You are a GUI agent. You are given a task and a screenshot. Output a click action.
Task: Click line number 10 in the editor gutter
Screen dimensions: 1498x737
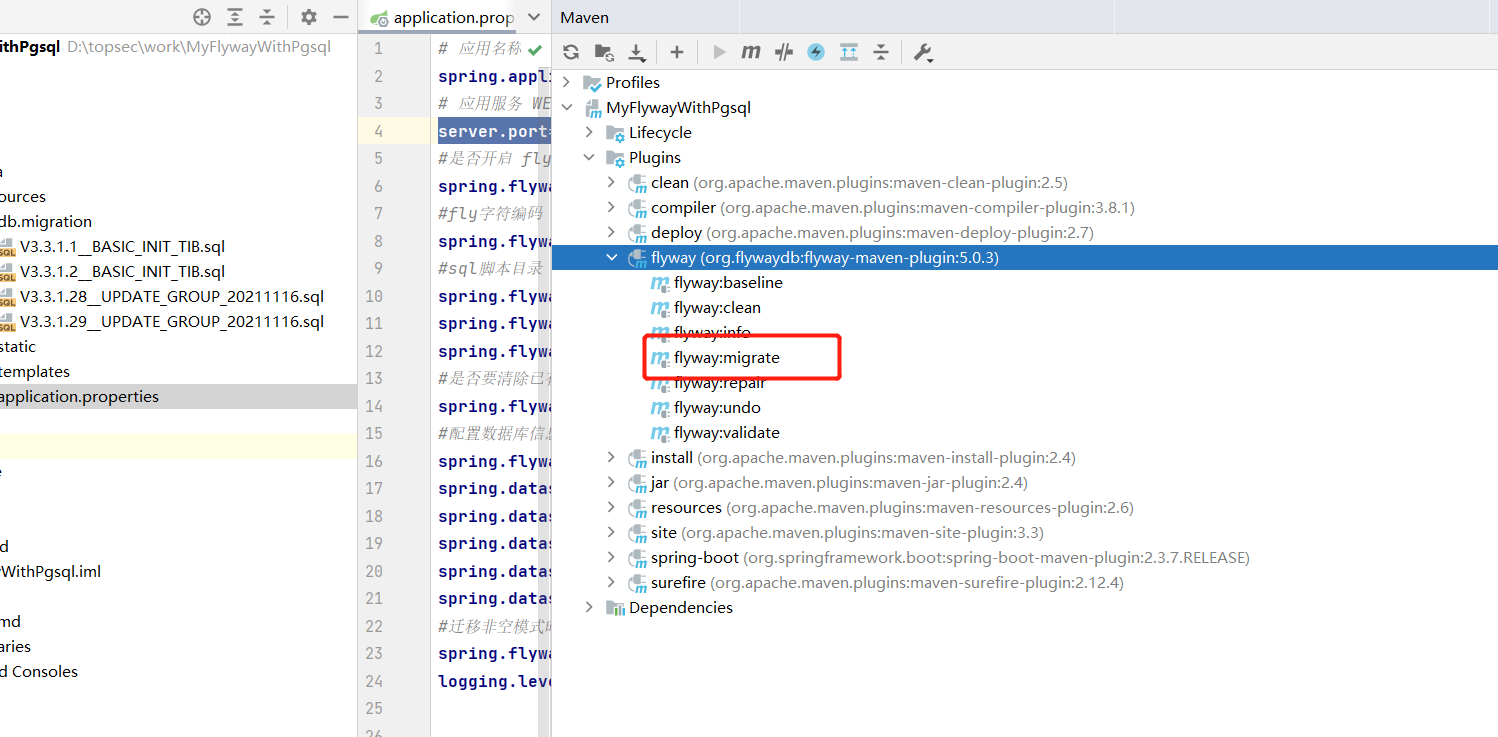click(374, 296)
